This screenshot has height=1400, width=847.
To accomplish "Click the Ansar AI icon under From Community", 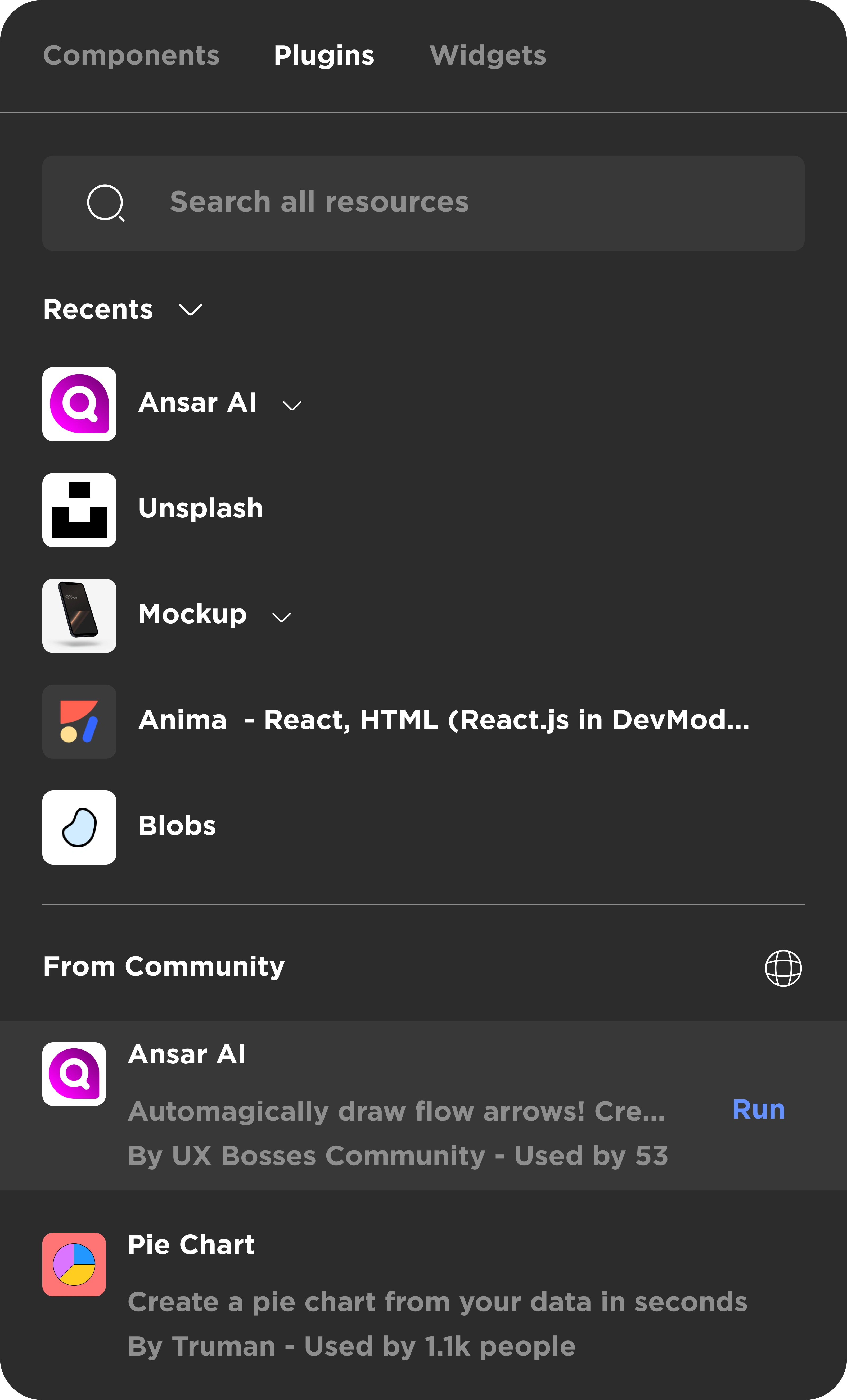I will 74,1073.
